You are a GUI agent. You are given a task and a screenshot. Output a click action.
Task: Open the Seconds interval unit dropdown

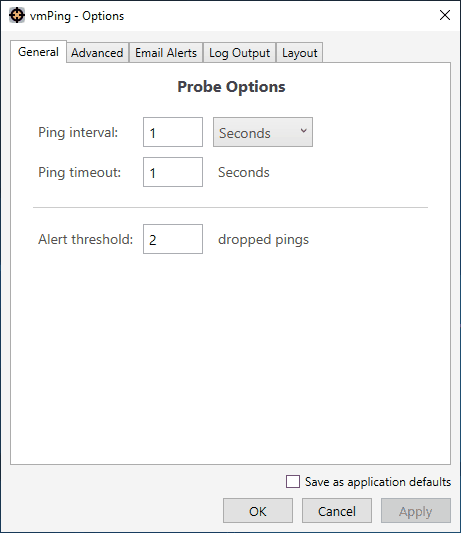263,132
